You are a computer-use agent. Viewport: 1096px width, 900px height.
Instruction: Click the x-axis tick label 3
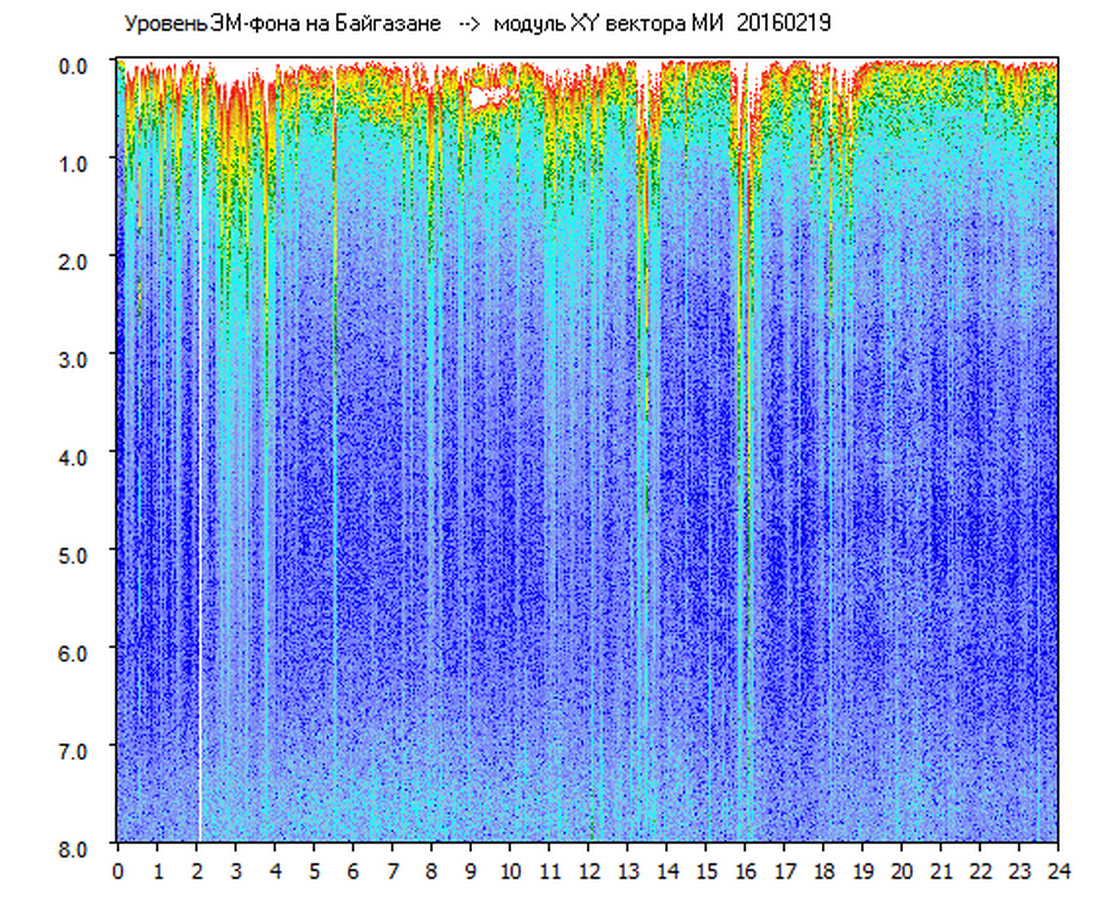(x=236, y=871)
